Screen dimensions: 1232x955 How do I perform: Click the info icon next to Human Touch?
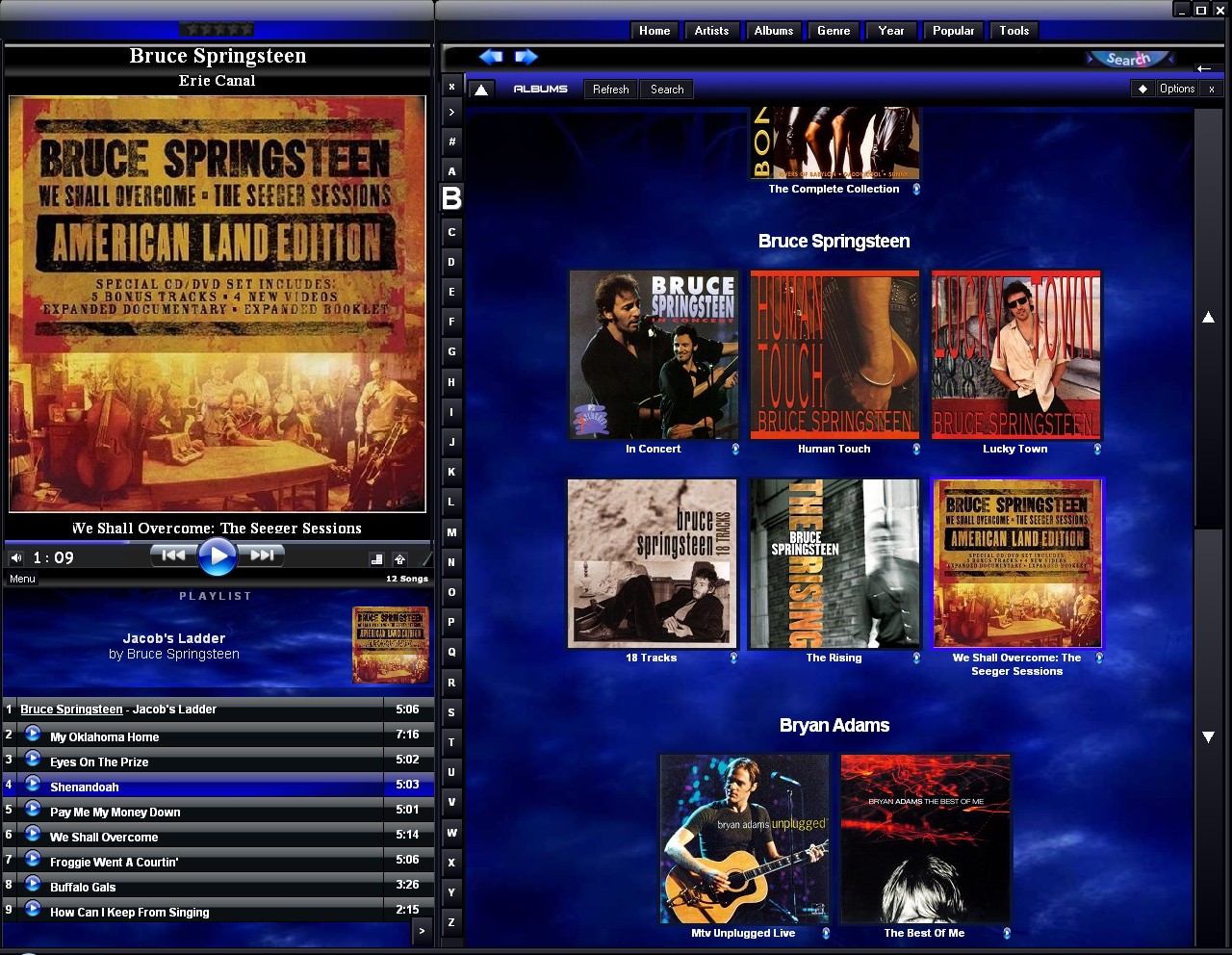tap(915, 449)
